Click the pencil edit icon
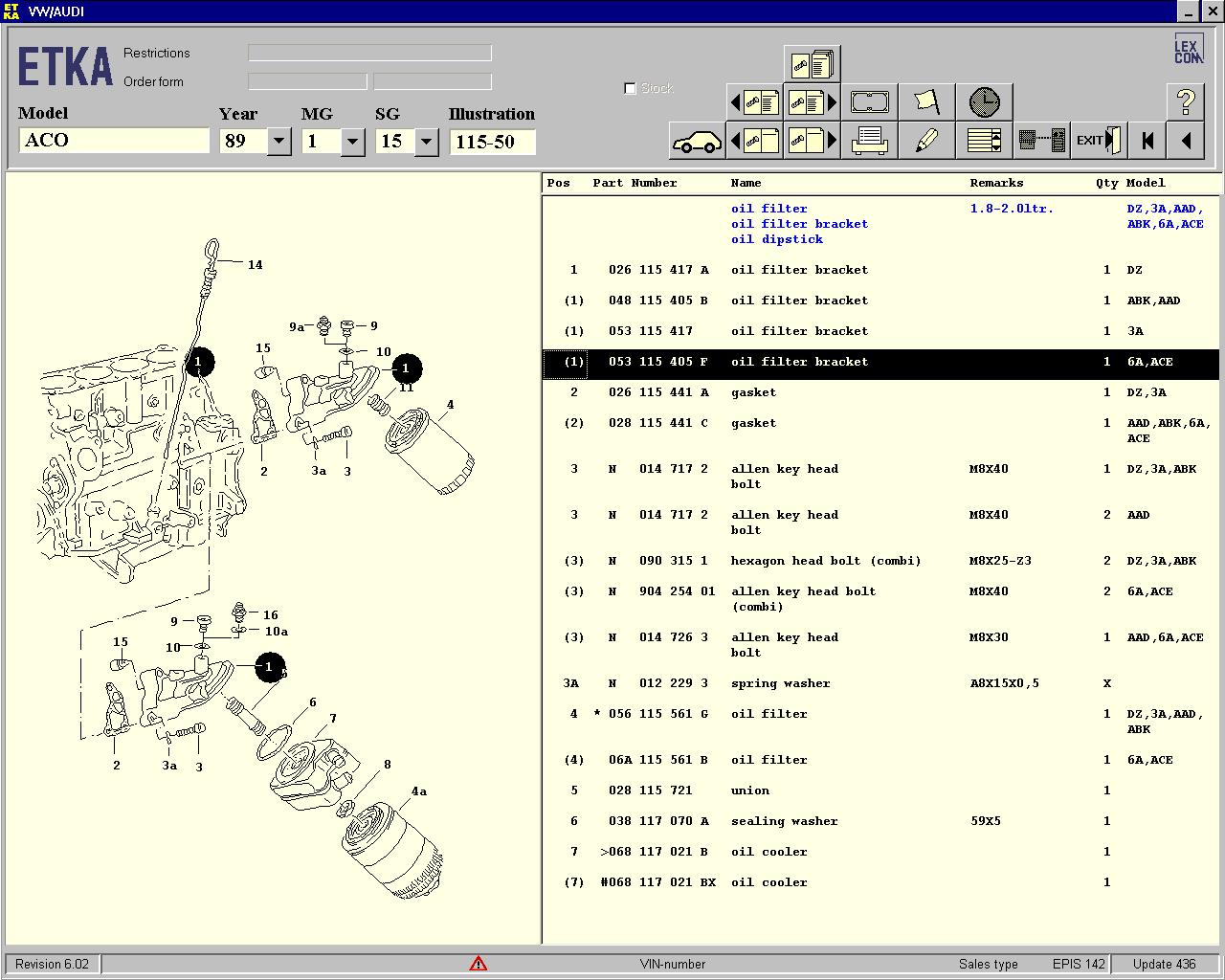This screenshot has width=1225, height=980. pyautogui.click(x=926, y=142)
